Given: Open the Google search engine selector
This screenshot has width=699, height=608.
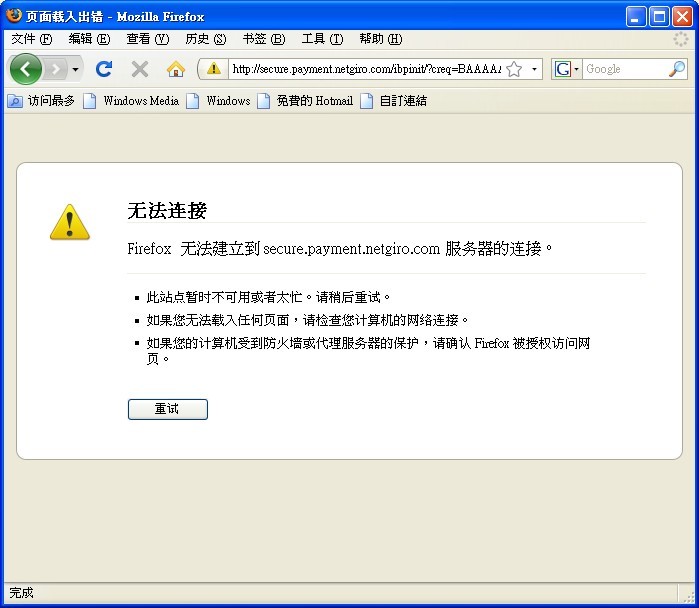Looking at the screenshot, I should pyautogui.click(x=566, y=69).
